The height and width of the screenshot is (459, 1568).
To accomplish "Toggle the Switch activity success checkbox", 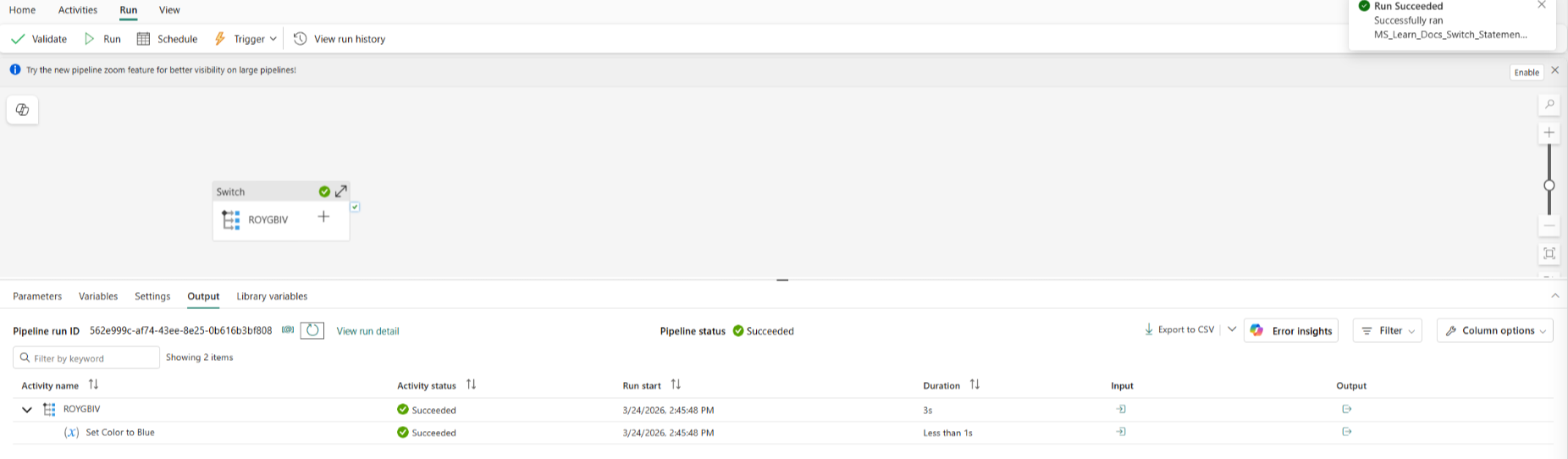I will (x=355, y=207).
